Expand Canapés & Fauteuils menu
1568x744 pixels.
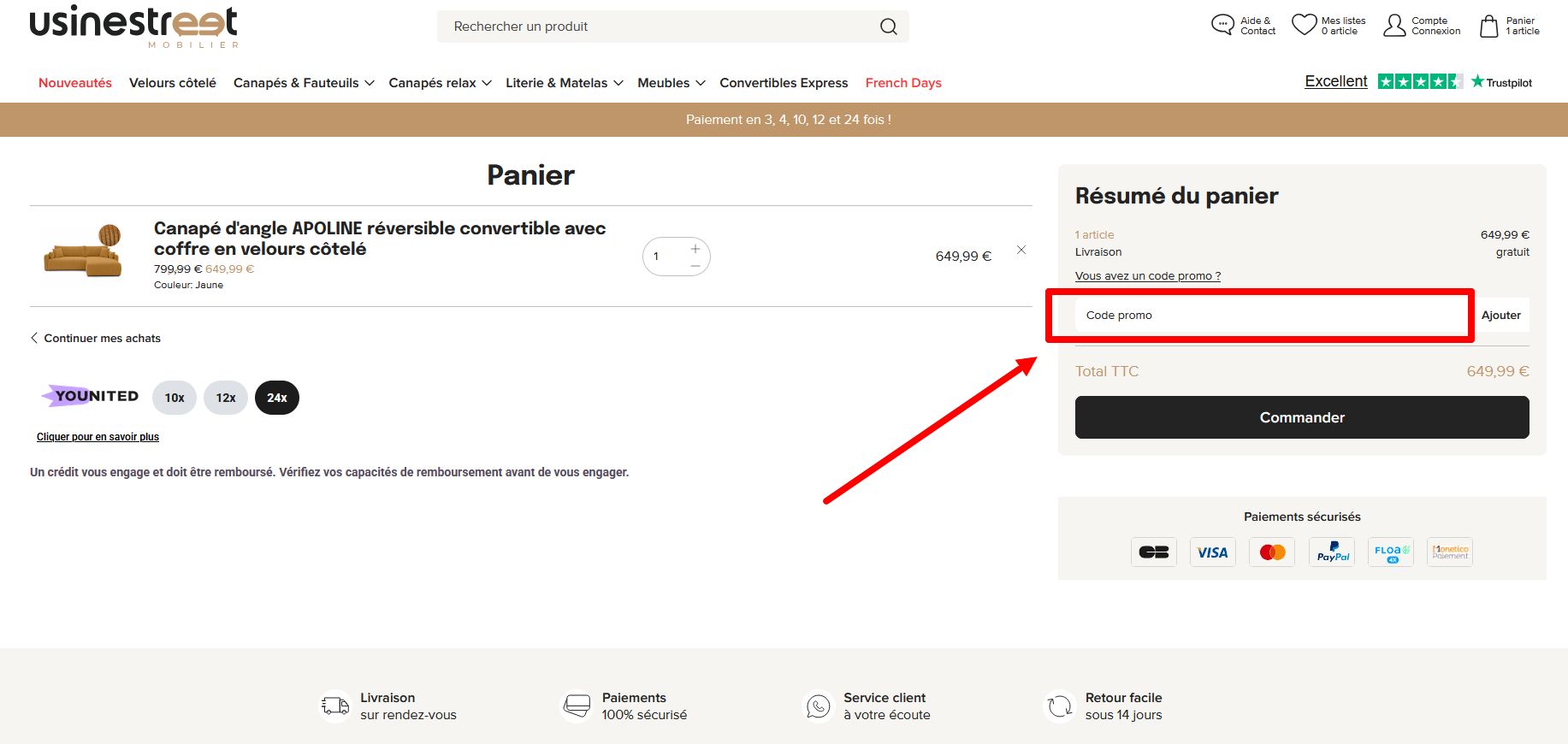click(304, 83)
